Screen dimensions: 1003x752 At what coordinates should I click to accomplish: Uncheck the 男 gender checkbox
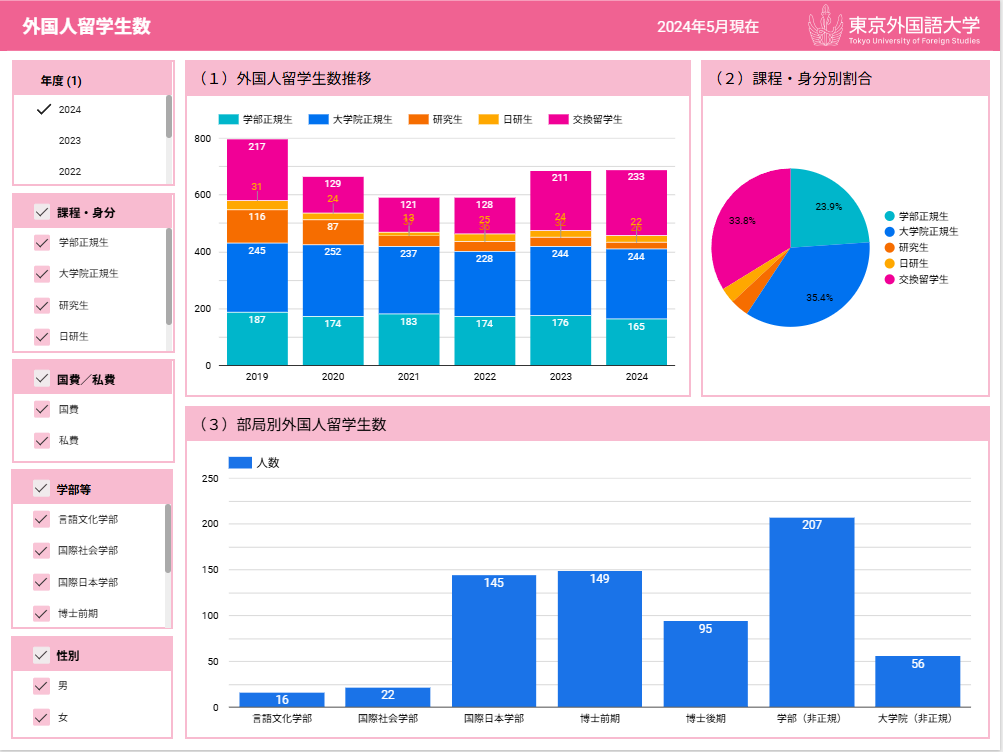pos(42,686)
